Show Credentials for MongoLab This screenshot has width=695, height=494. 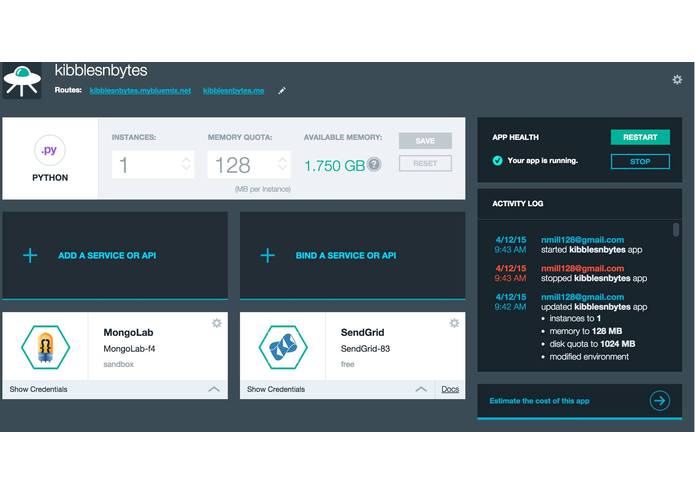click(39, 389)
